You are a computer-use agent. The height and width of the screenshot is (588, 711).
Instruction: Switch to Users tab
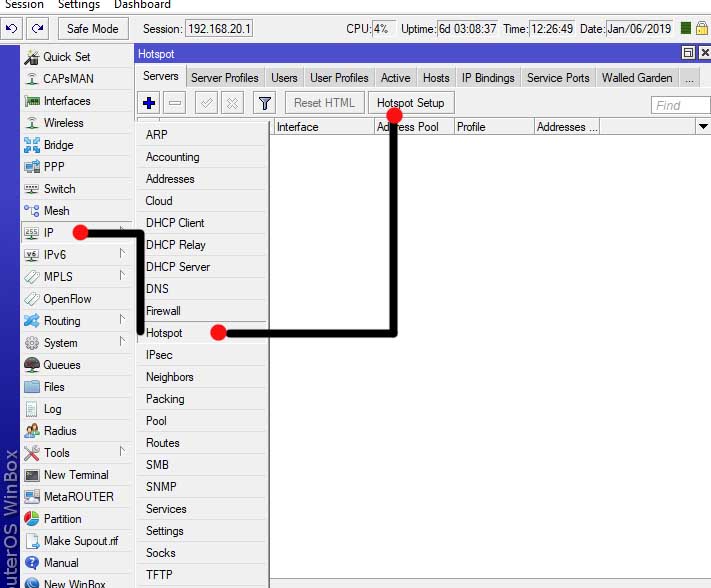pyautogui.click(x=284, y=78)
